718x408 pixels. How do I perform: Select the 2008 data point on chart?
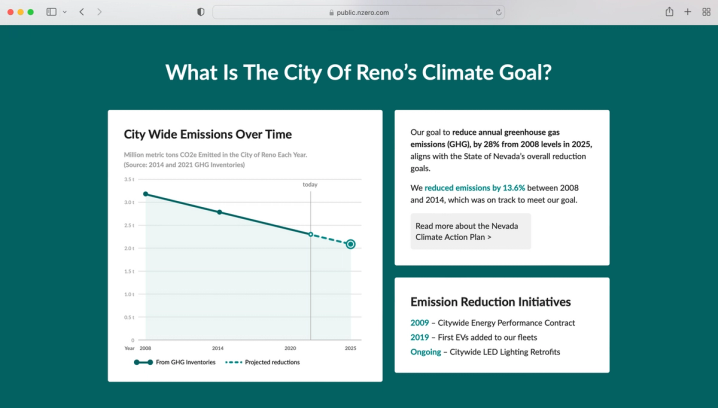(x=146, y=194)
